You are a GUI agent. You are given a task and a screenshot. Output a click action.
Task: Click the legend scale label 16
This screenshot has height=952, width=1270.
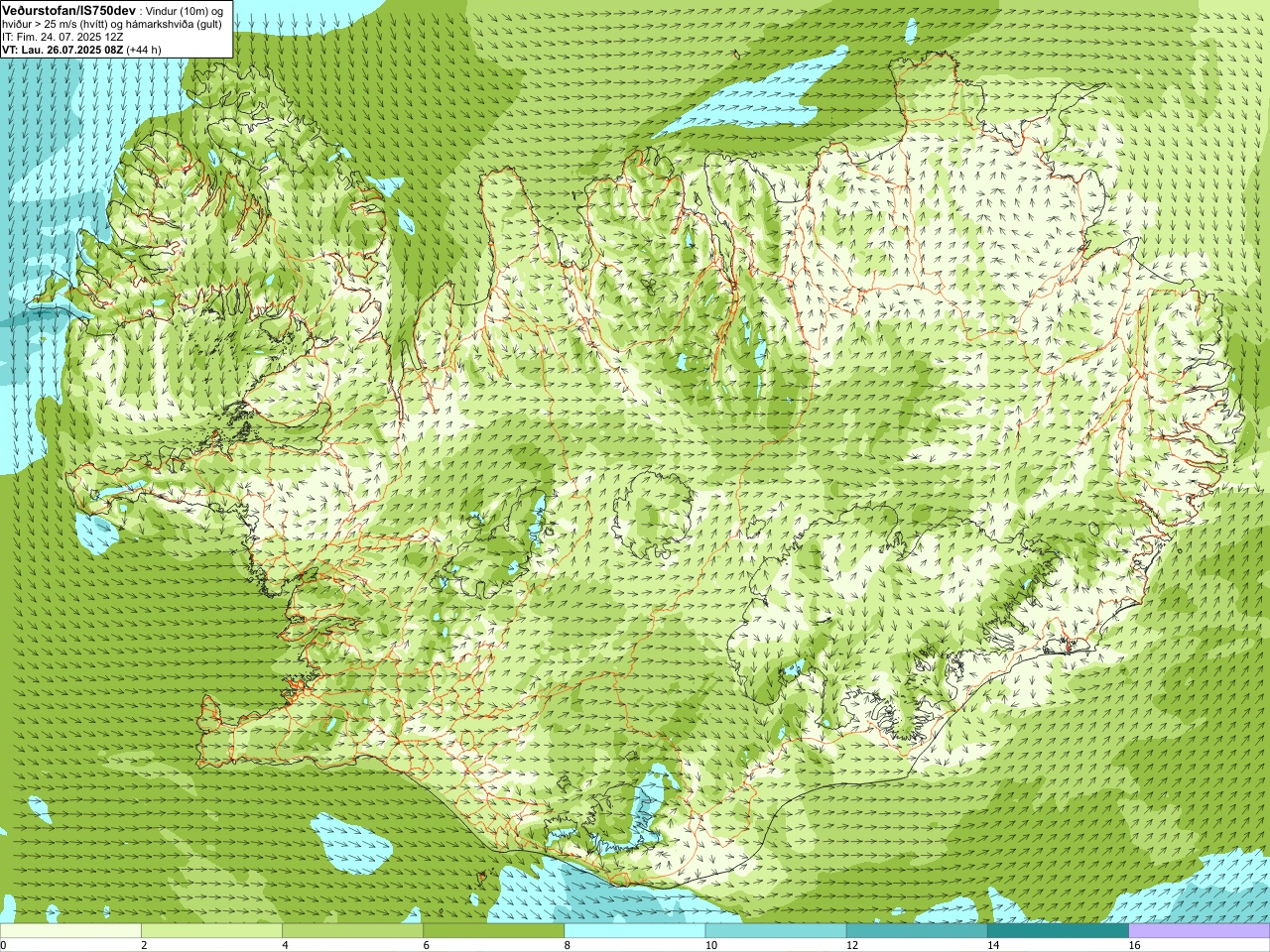[x=1134, y=945]
